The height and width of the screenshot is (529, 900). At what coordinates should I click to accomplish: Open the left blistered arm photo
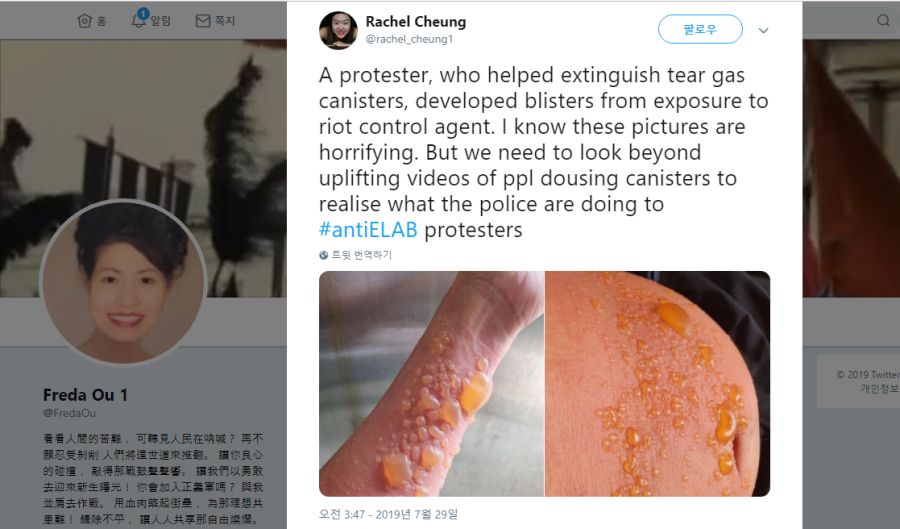tap(431, 384)
